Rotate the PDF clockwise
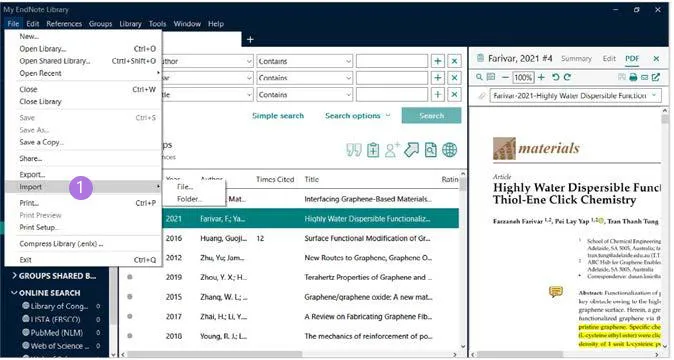This screenshot has height=360, width=674. coord(567,77)
